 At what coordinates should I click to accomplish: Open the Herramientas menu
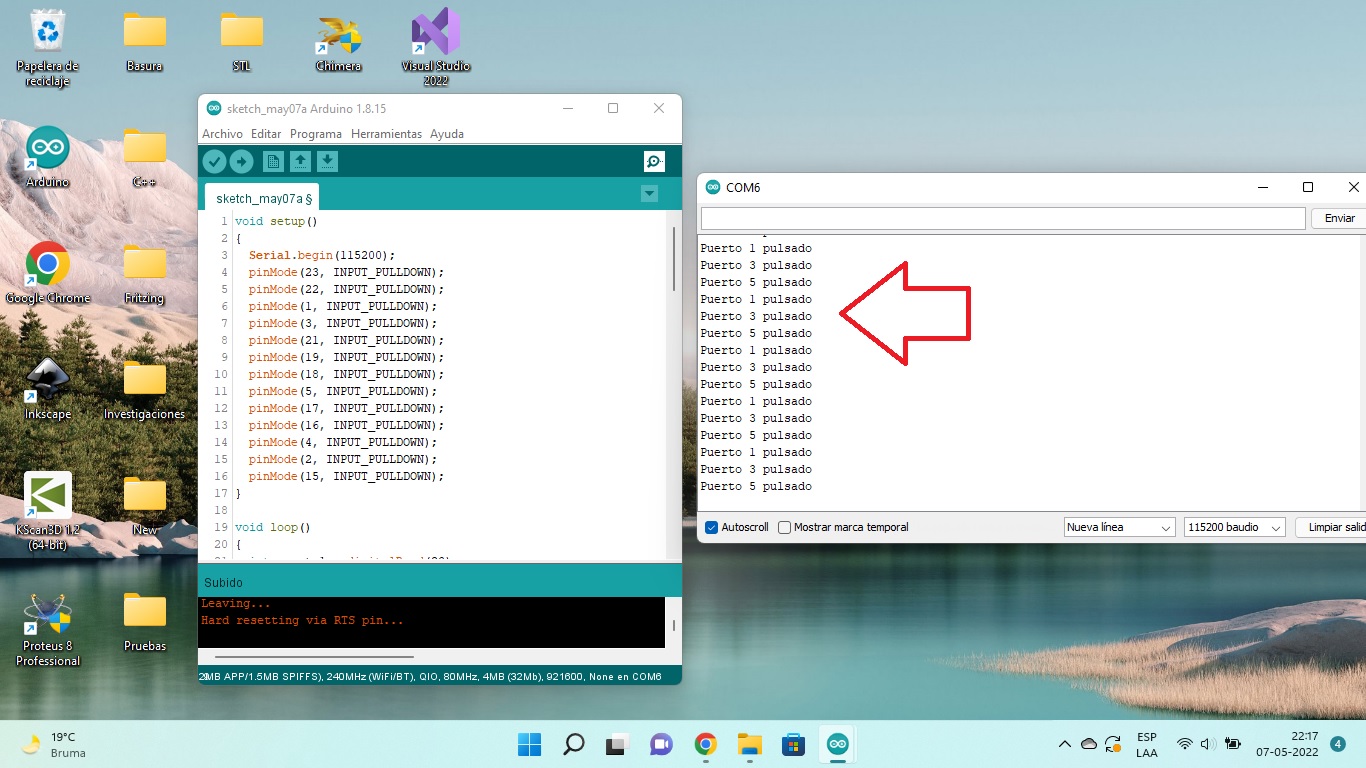tap(387, 134)
